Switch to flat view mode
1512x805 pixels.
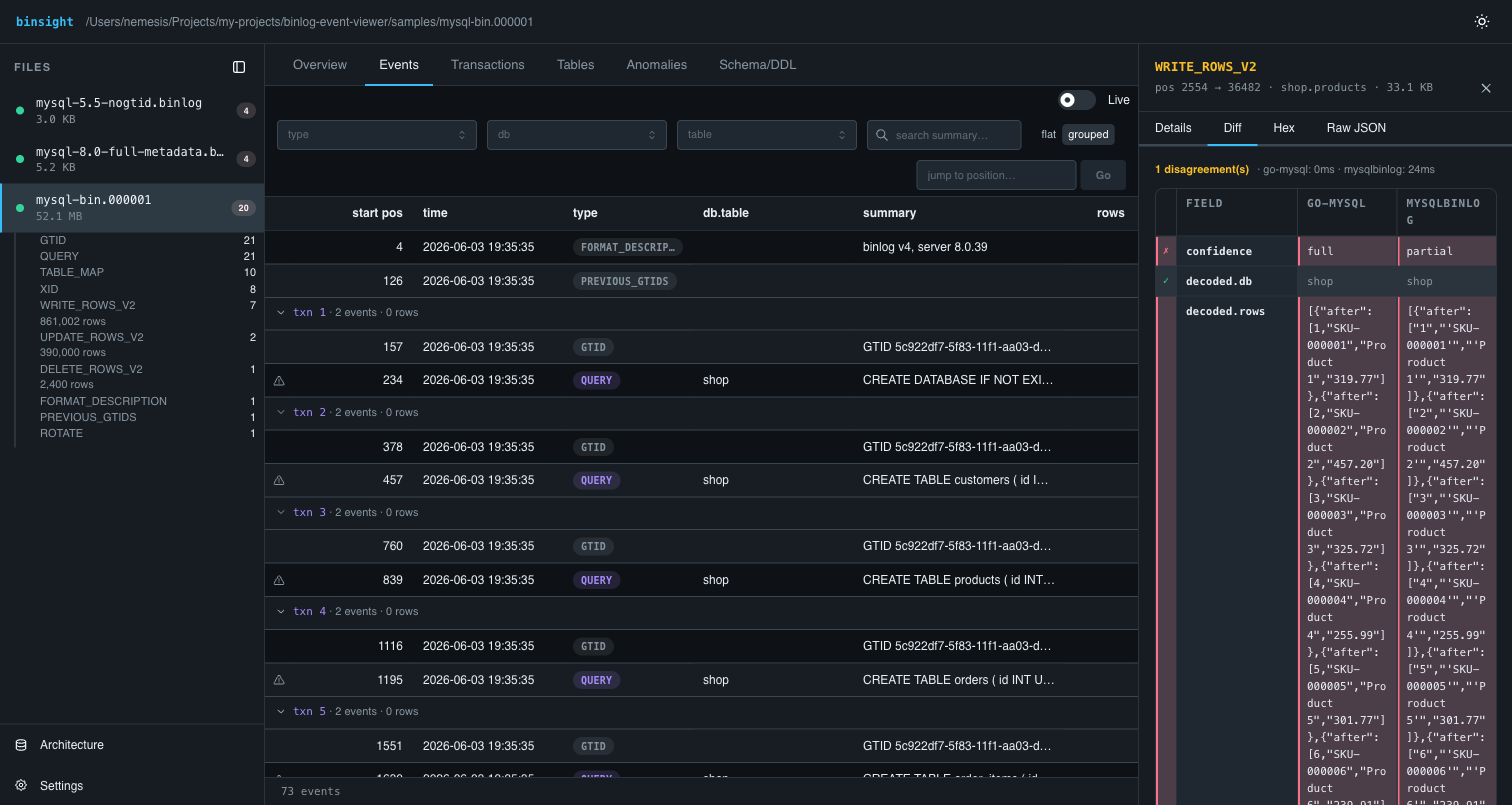pos(1048,134)
